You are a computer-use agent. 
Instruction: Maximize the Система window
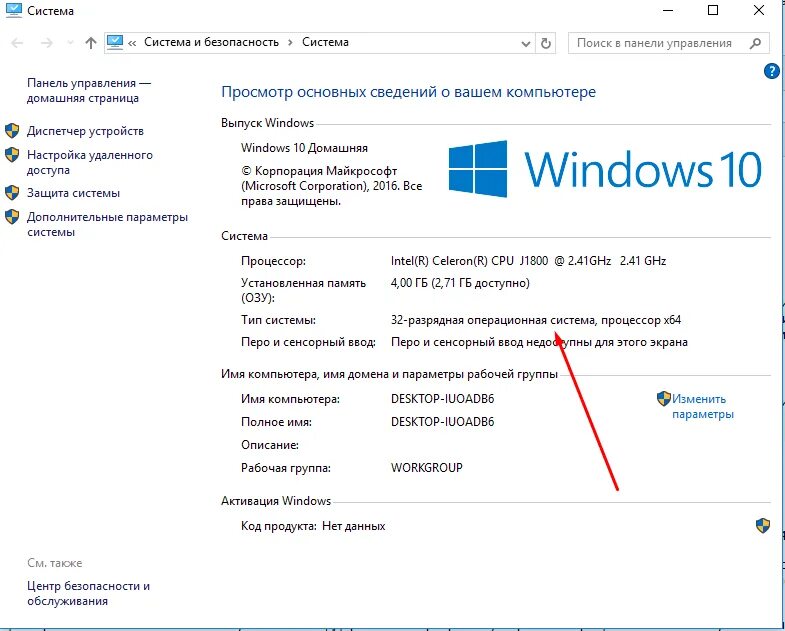pyautogui.click(x=713, y=10)
